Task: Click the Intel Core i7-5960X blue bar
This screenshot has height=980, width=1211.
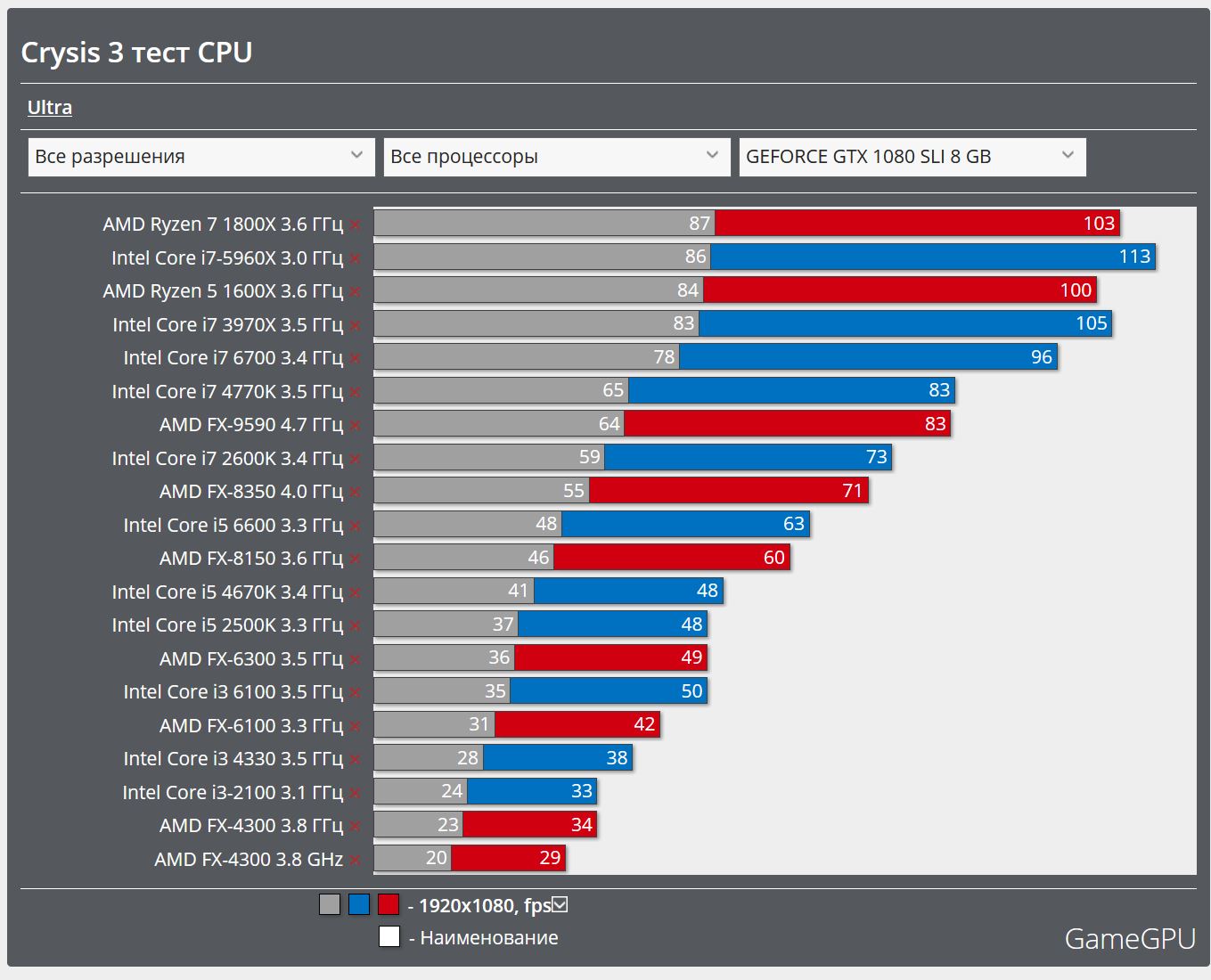Action: 931,257
